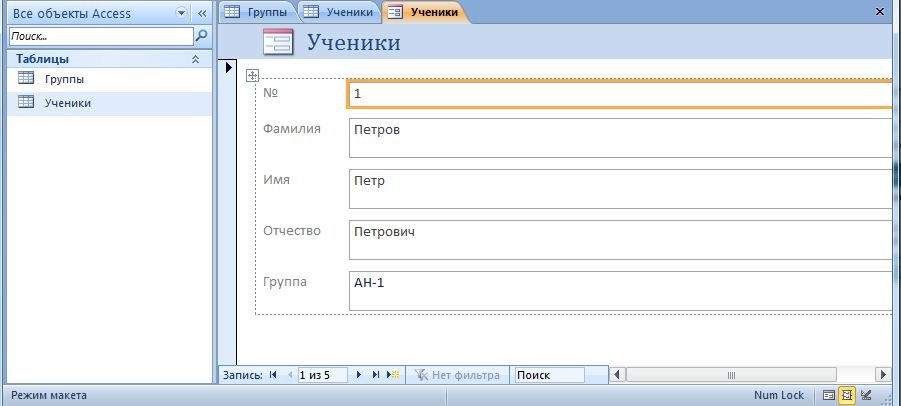Switch to Form view in status bar
The height and width of the screenshot is (406, 901).
828,395
